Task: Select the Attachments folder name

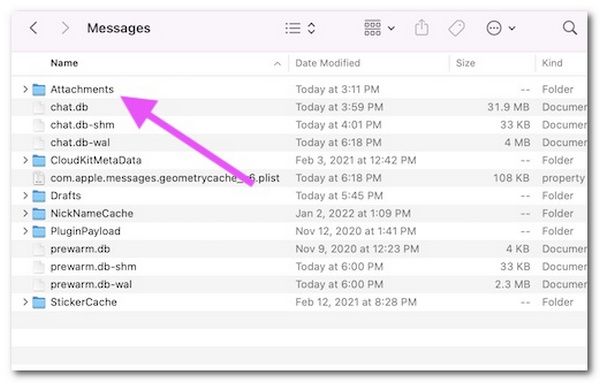Action: click(82, 89)
